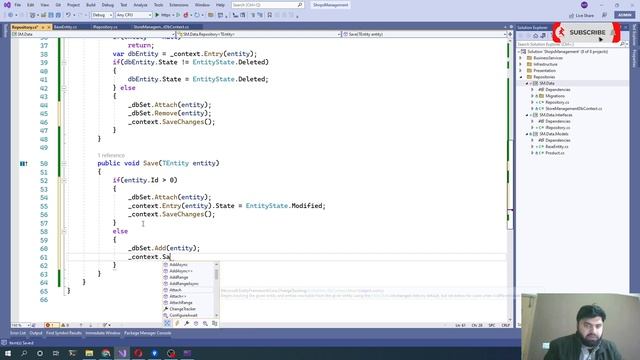
Task: Open the Debug menu
Action: click(x=108, y=5)
